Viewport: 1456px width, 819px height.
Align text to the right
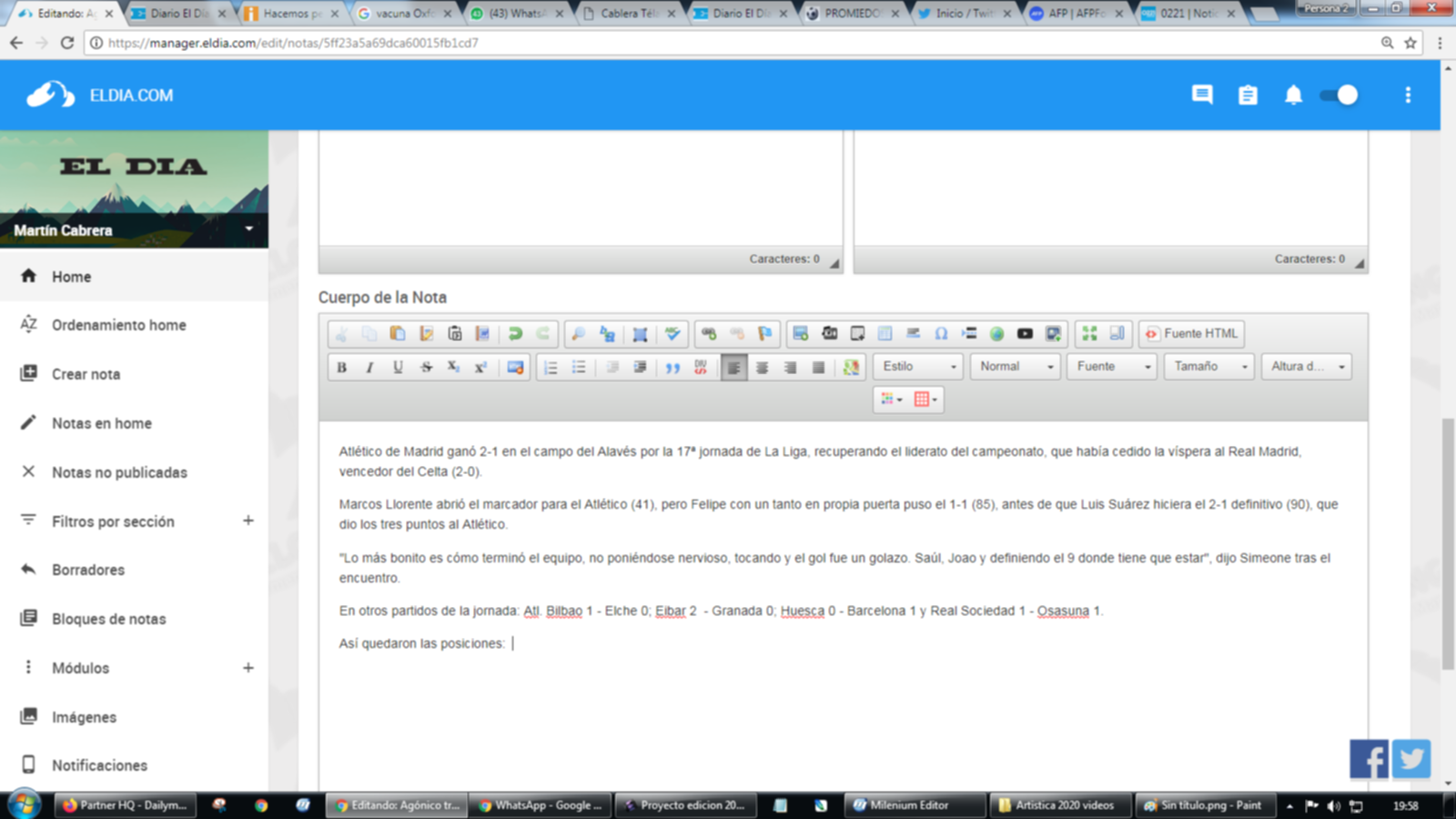790,368
